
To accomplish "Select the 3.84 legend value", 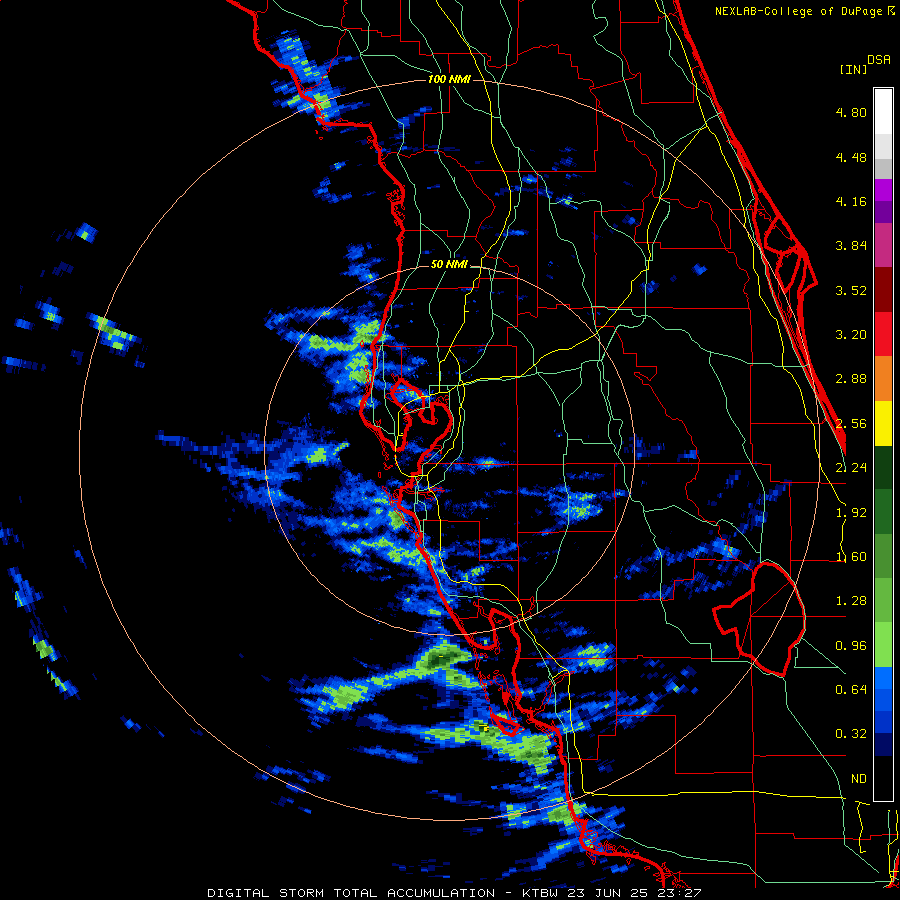I will [851, 246].
